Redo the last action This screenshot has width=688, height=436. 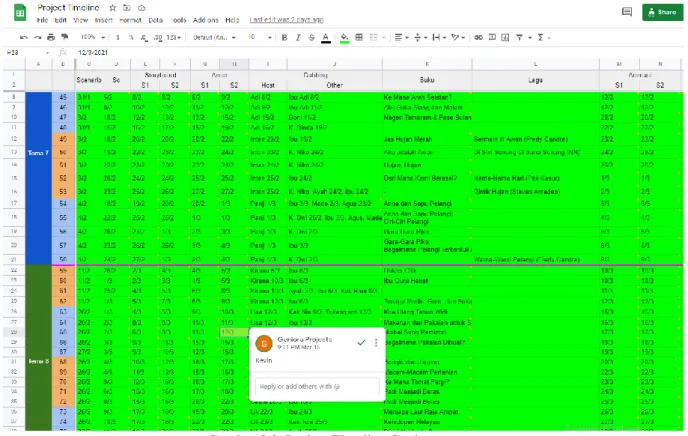pyautogui.click(x=37, y=38)
